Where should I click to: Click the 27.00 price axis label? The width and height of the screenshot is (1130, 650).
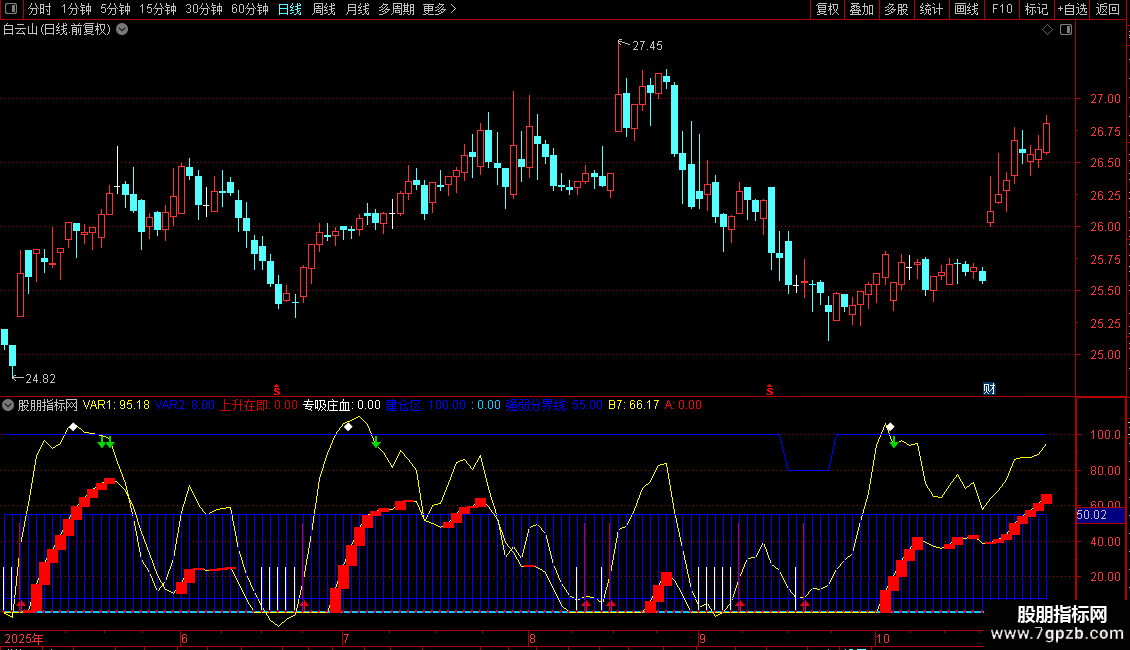point(1105,99)
